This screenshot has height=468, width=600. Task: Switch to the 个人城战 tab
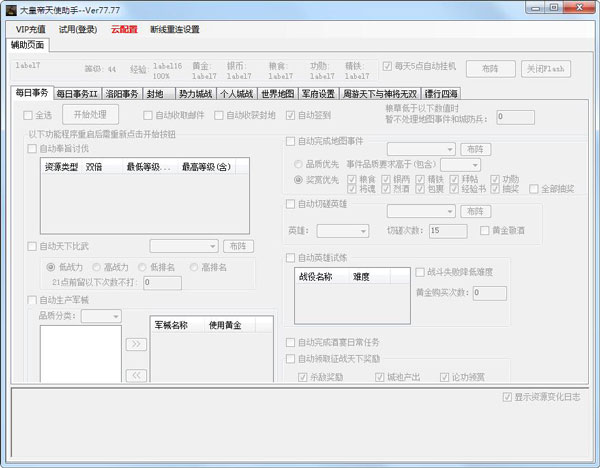tap(237, 94)
